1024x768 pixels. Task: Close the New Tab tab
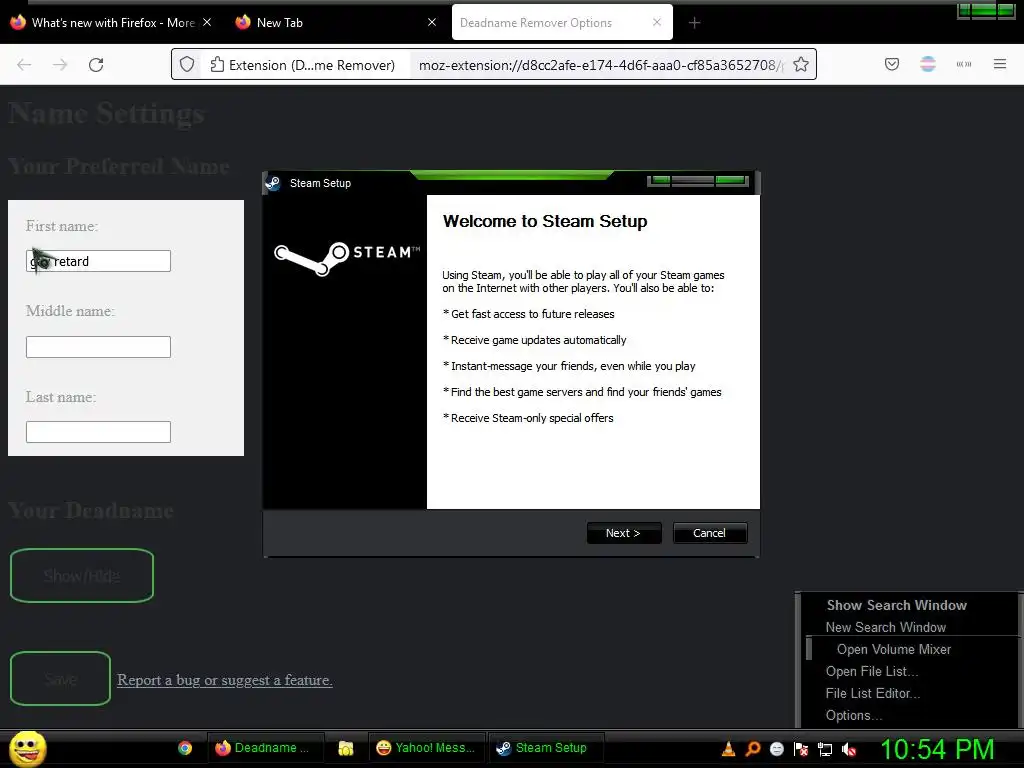(432, 22)
